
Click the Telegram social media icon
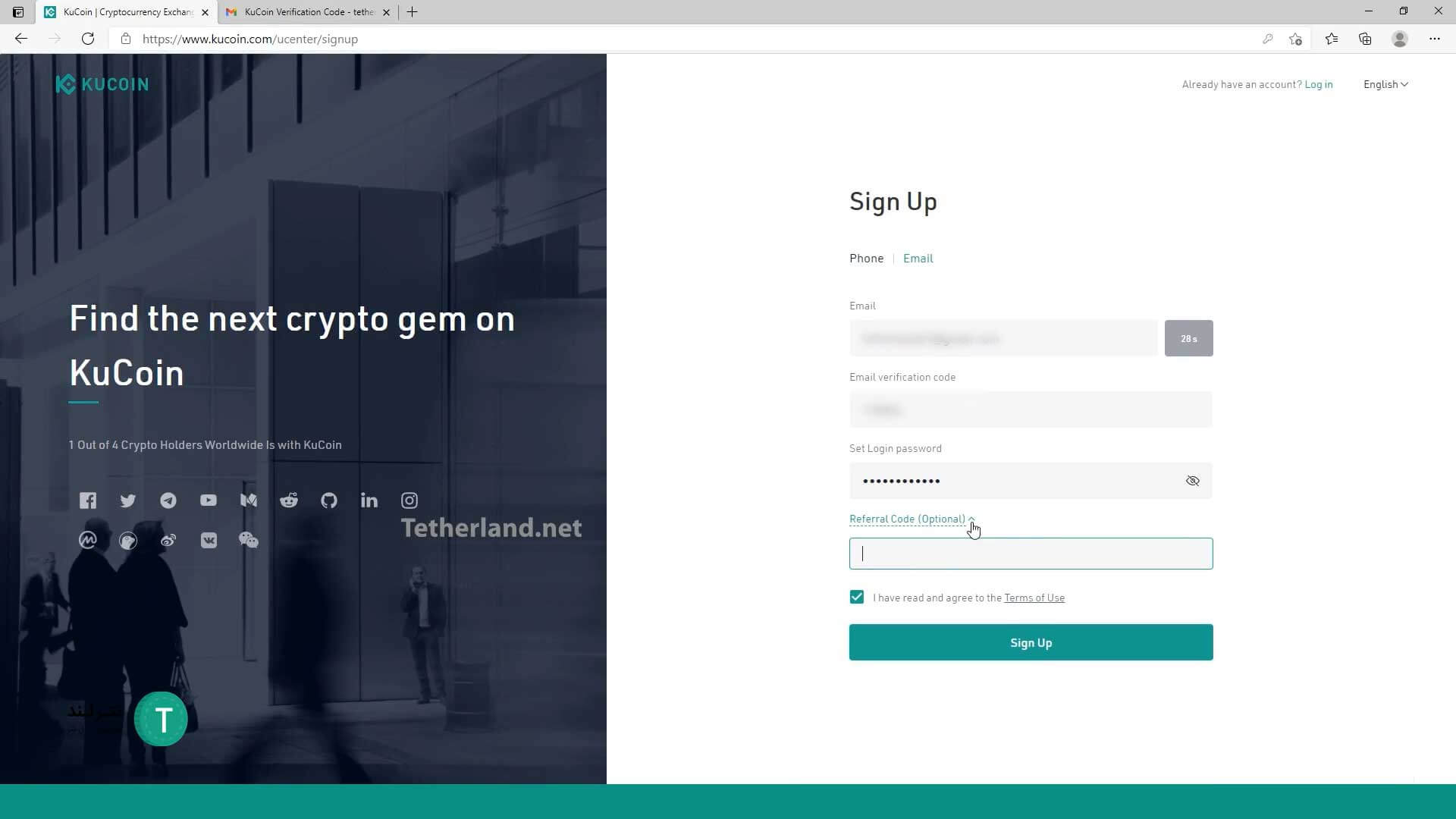coord(168,500)
